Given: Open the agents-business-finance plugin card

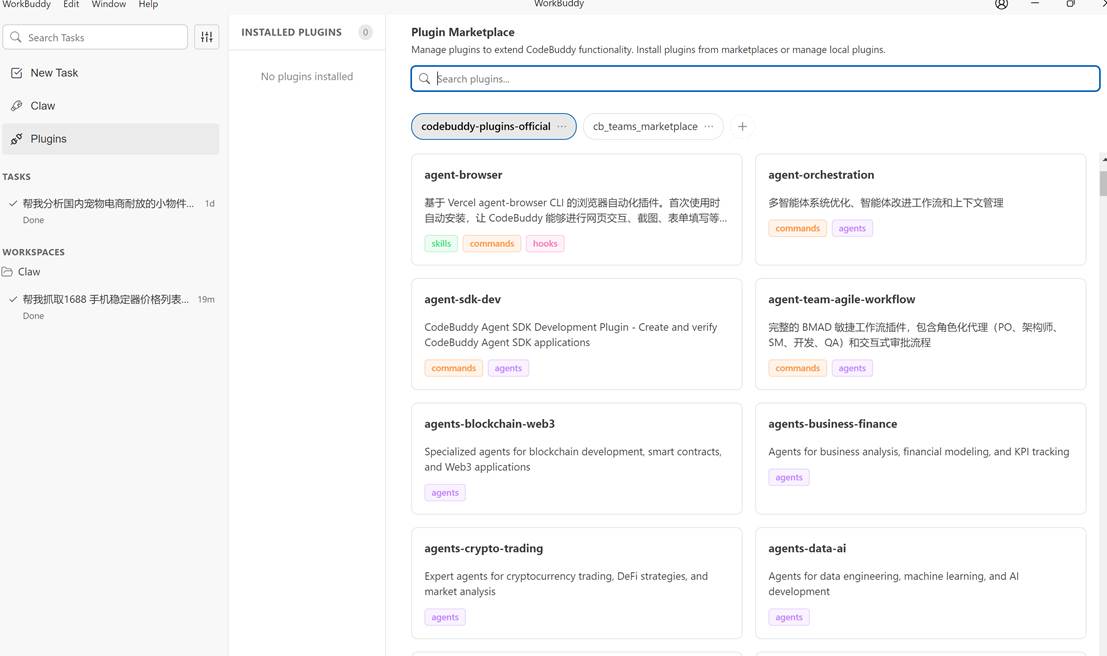Looking at the screenshot, I should (x=921, y=458).
